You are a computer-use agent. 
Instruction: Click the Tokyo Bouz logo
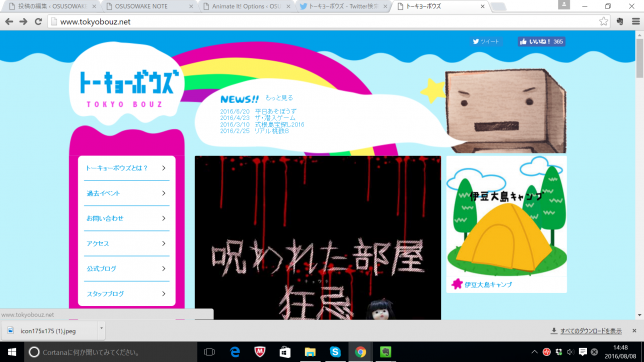[127, 84]
